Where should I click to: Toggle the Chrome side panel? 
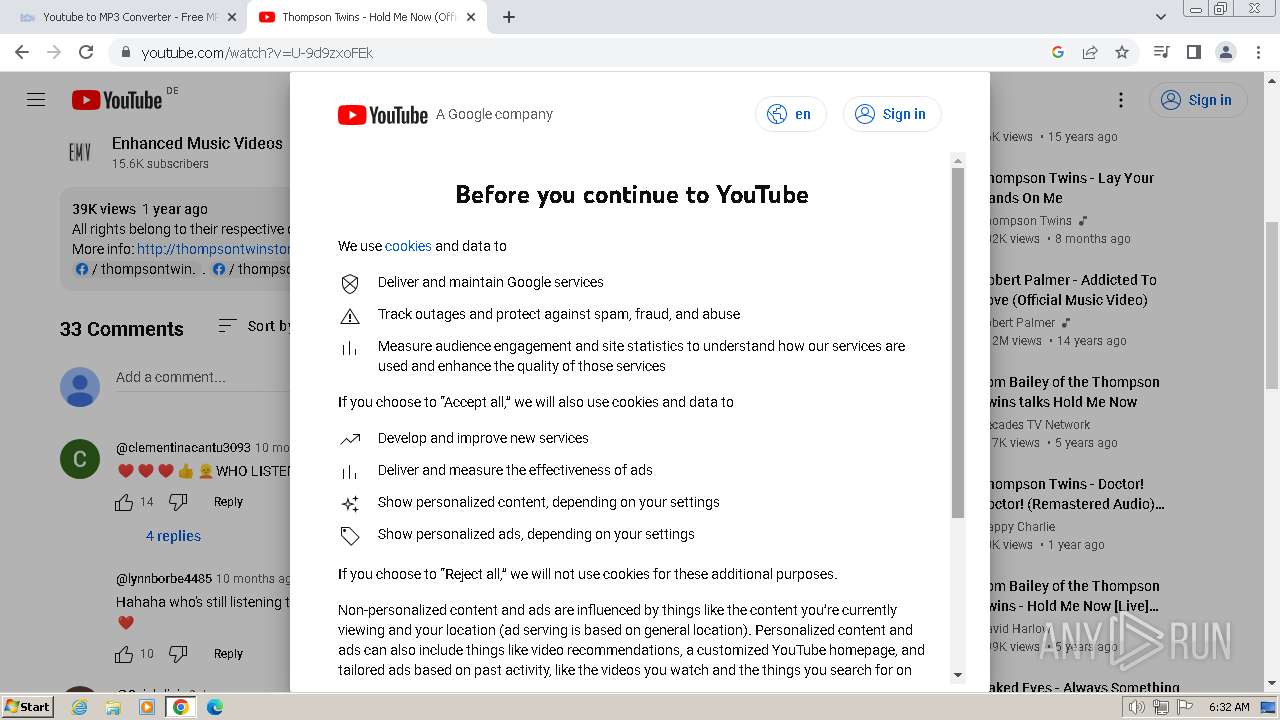[x=1193, y=52]
